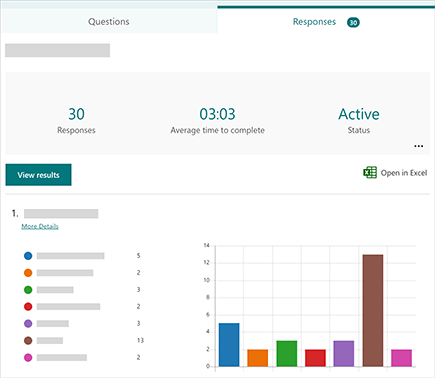Click the blue legend dot
The image size is (435, 378).
click(28, 256)
